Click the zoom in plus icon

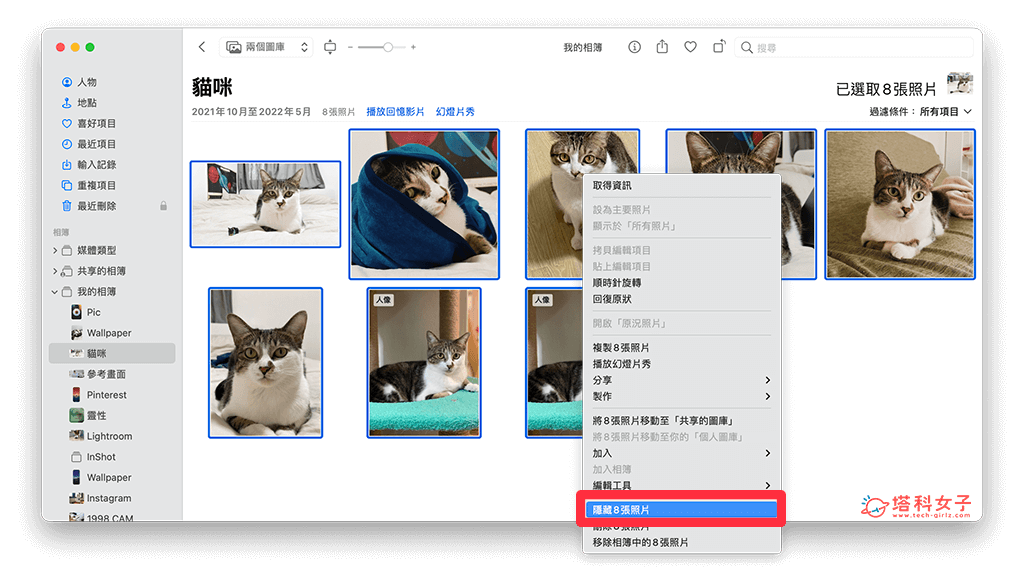[x=413, y=47]
